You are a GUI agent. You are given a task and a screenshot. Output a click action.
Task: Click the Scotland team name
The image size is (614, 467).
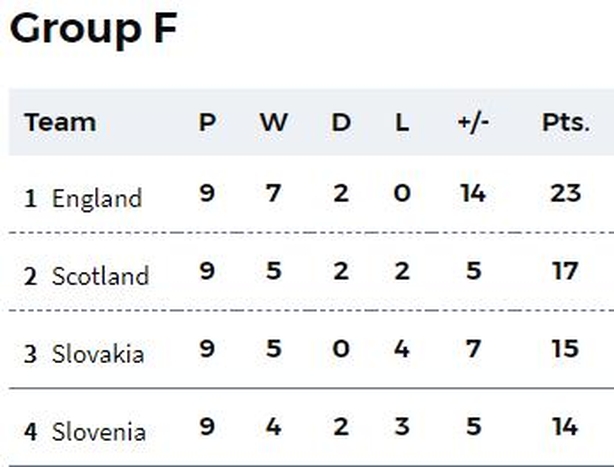pos(100,276)
